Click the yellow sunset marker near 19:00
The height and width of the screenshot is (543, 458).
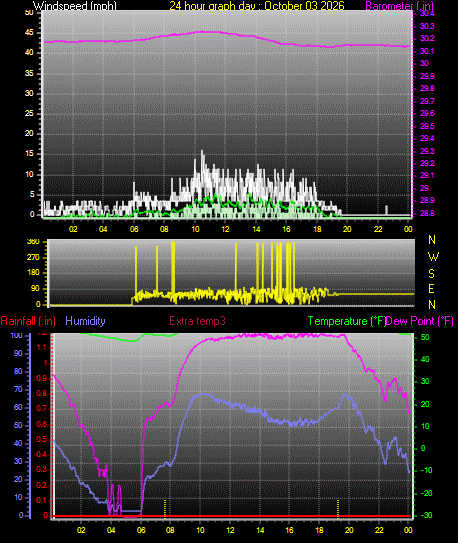[338, 509]
